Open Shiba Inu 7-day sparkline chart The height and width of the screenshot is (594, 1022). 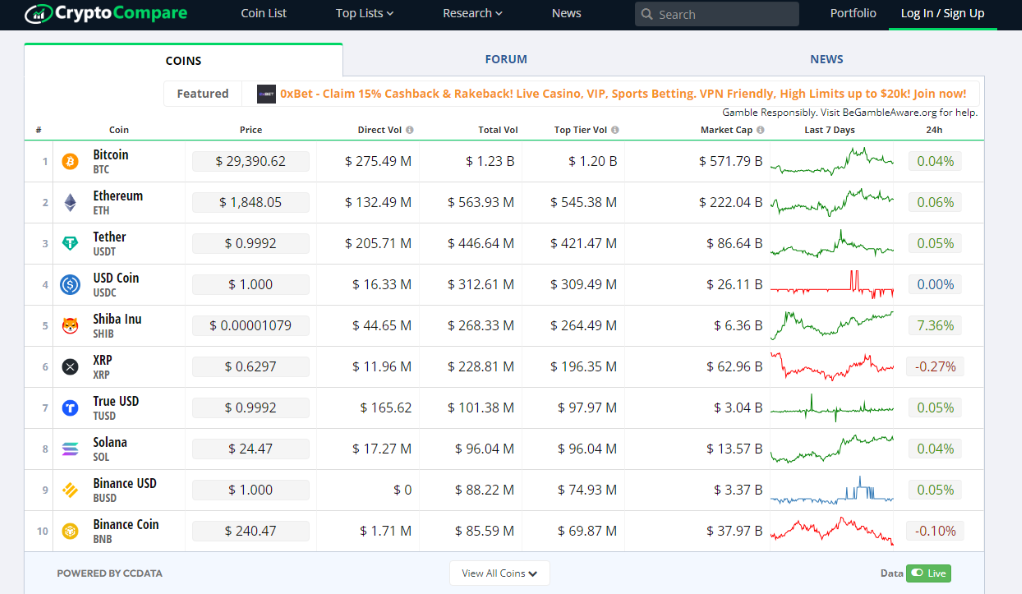tap(832, 325)
